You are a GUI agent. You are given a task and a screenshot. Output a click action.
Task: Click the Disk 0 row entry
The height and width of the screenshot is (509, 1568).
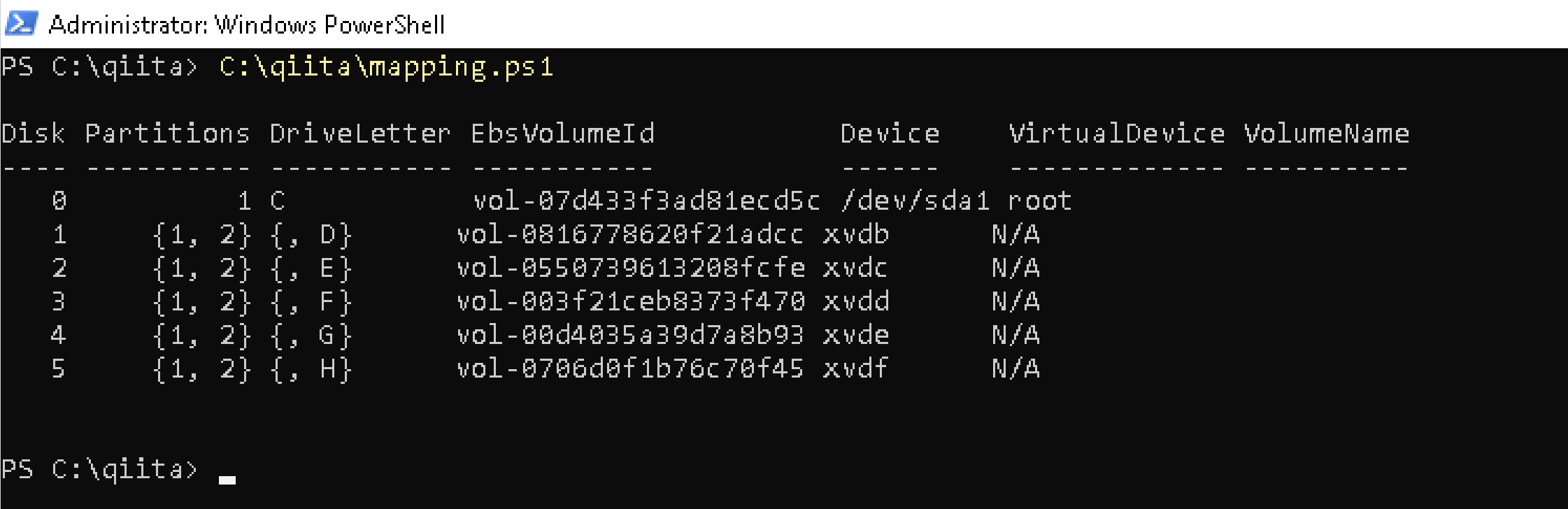click(x=59, y=200)
